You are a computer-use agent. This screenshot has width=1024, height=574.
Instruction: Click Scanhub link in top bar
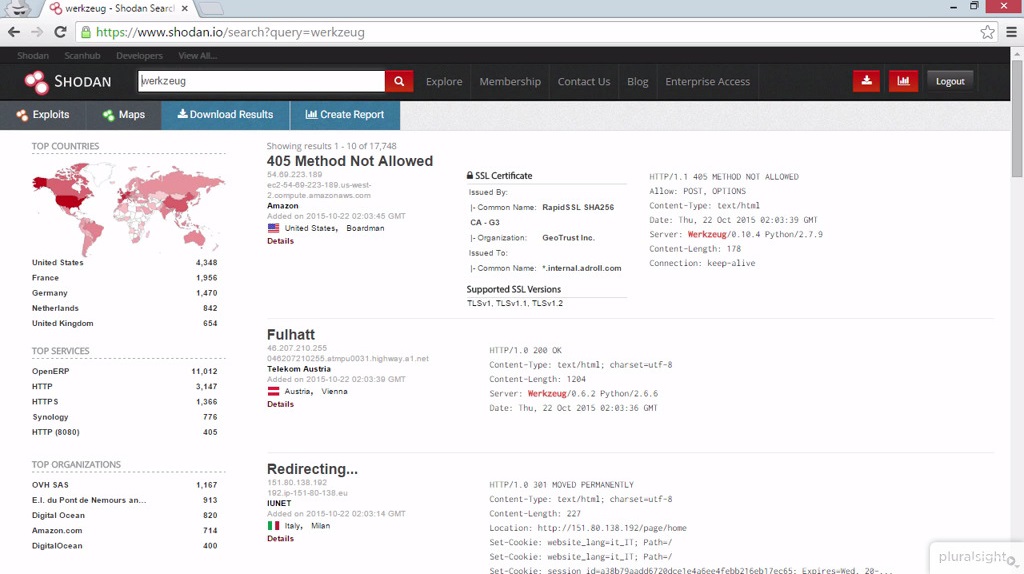82,56
